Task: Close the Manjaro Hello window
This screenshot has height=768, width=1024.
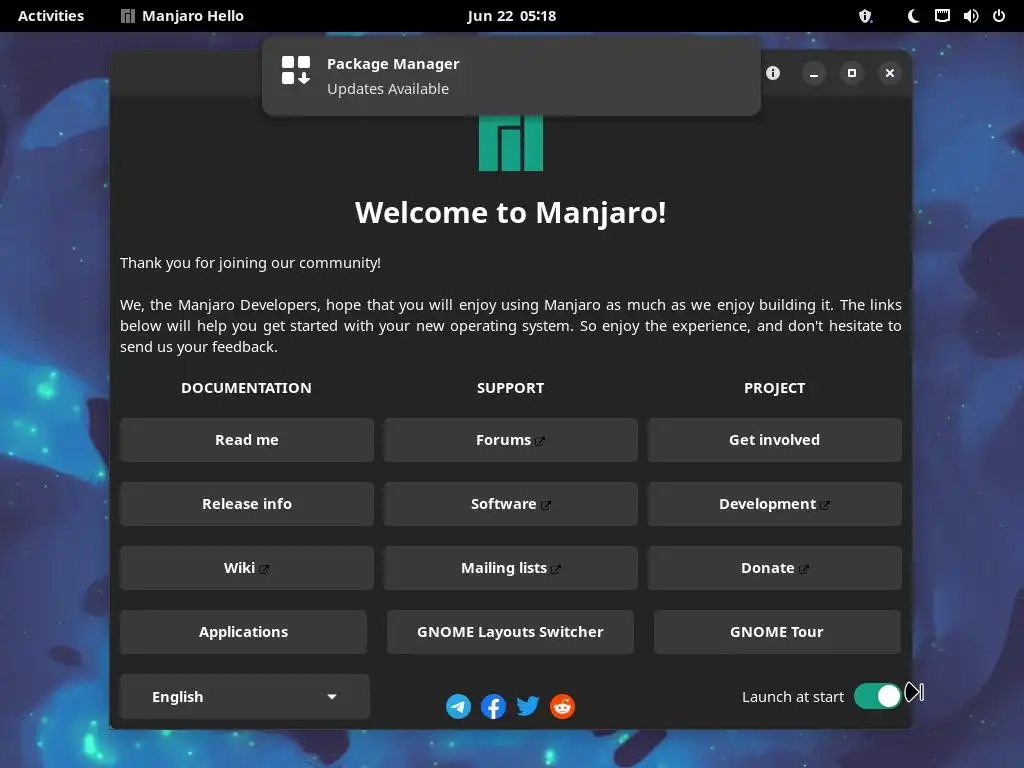Action: pos(889,73)
